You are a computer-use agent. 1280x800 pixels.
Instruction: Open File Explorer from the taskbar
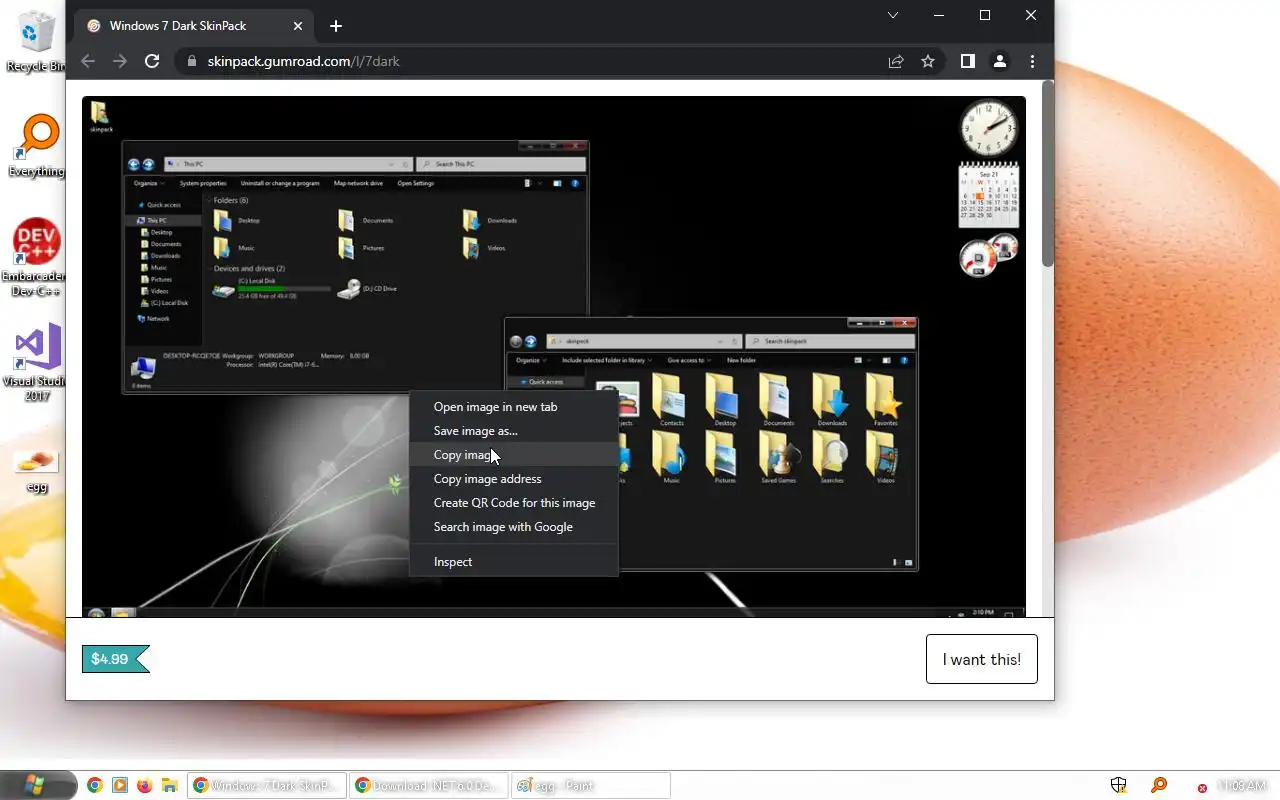coord(170,786)
